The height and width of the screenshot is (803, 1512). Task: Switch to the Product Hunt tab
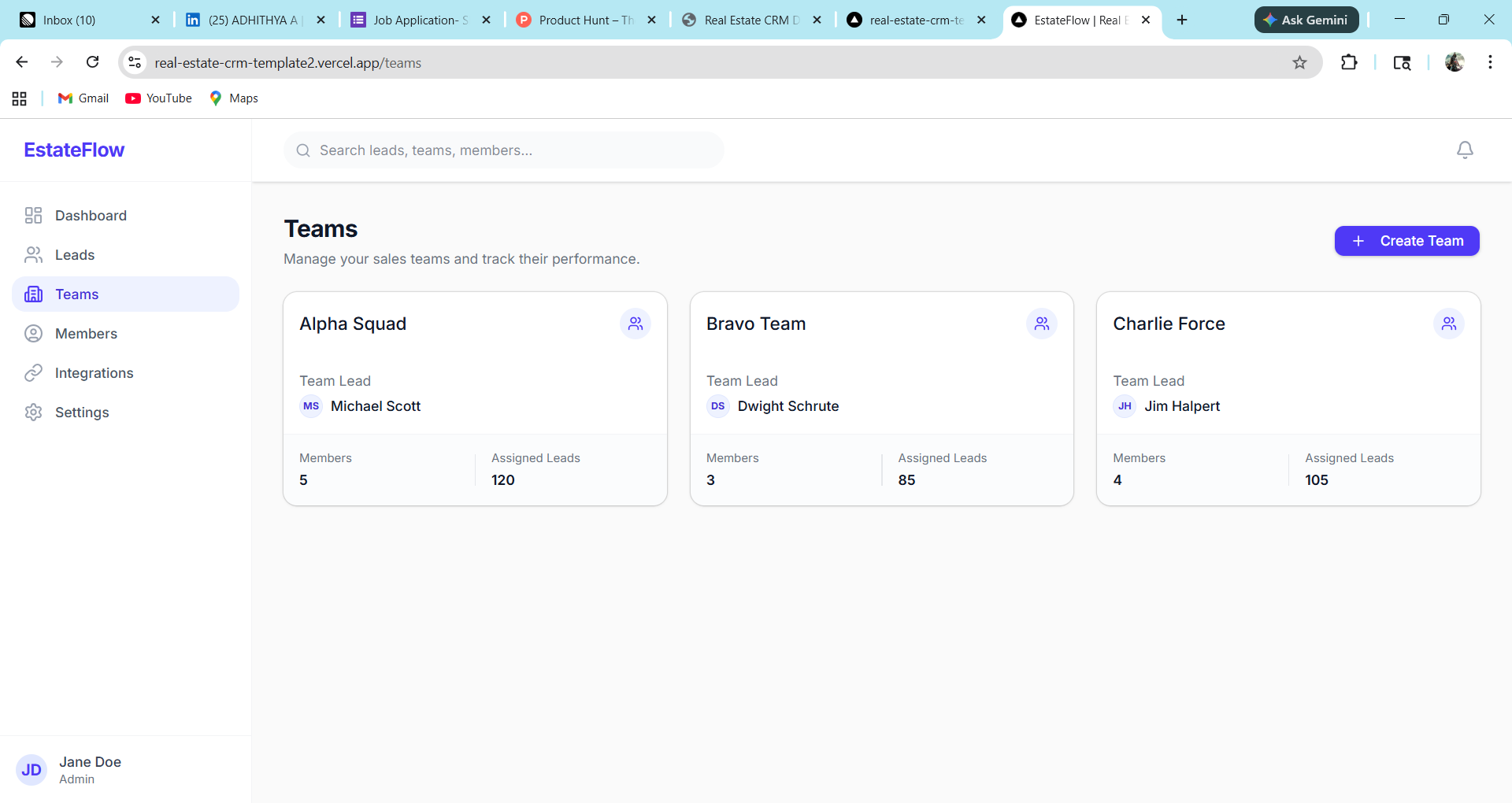click(x=586, y=20)
